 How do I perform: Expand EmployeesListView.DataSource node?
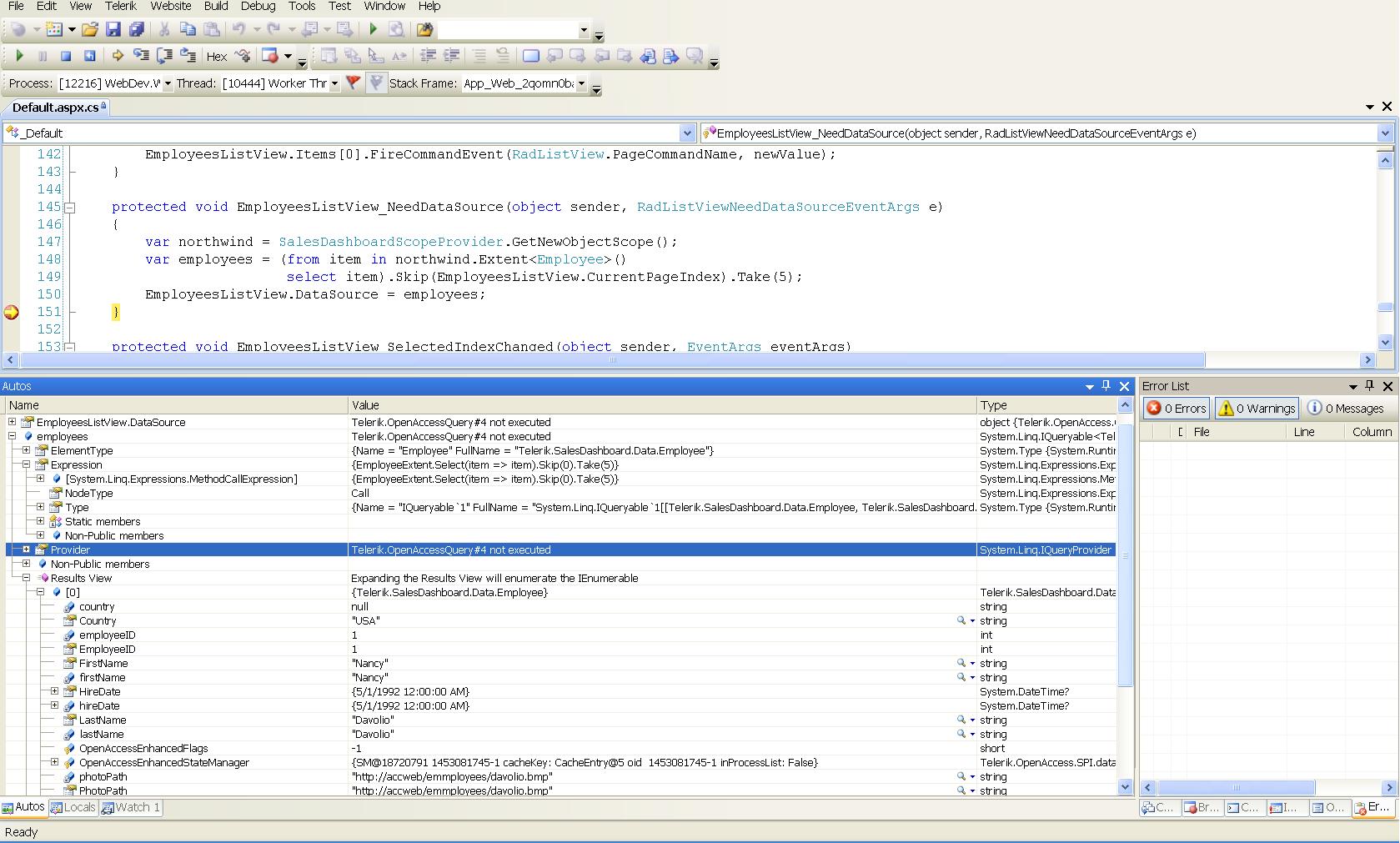click(x=13, y=422)
